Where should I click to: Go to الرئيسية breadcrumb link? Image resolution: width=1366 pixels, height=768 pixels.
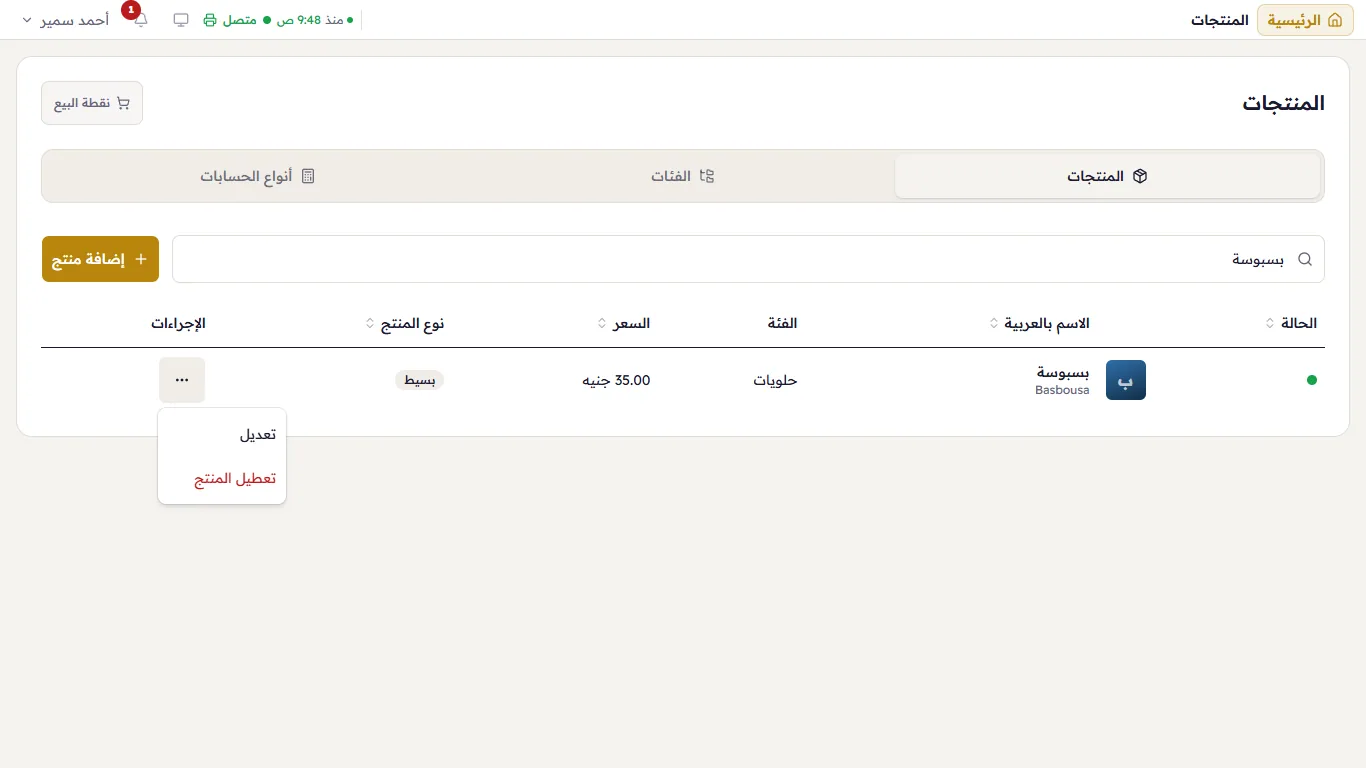click(x=1305, y=20)
